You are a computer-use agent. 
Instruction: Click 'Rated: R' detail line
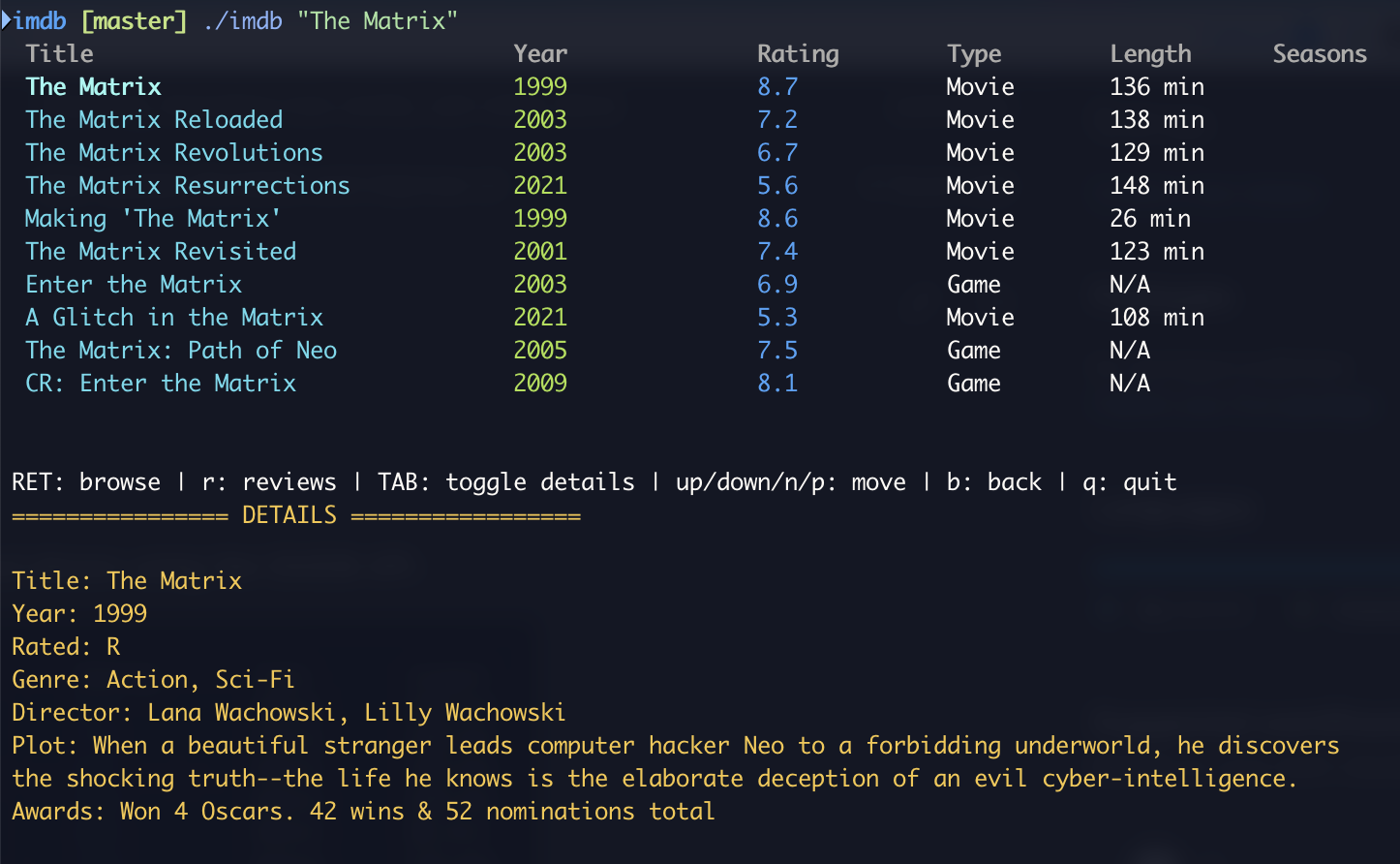66,646
